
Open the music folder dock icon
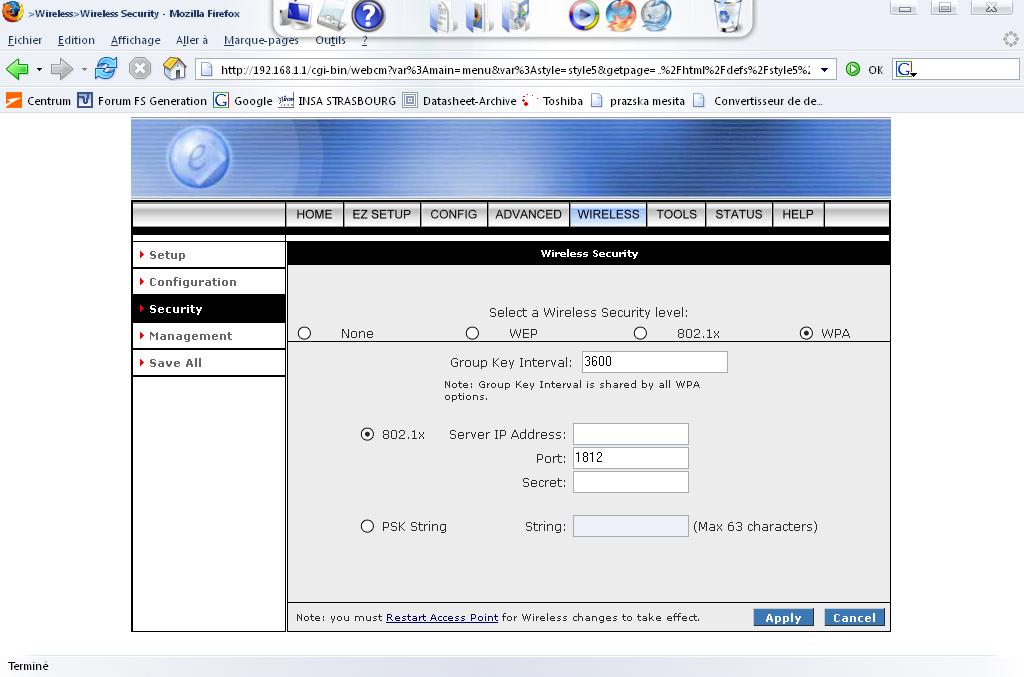point(516,15)
